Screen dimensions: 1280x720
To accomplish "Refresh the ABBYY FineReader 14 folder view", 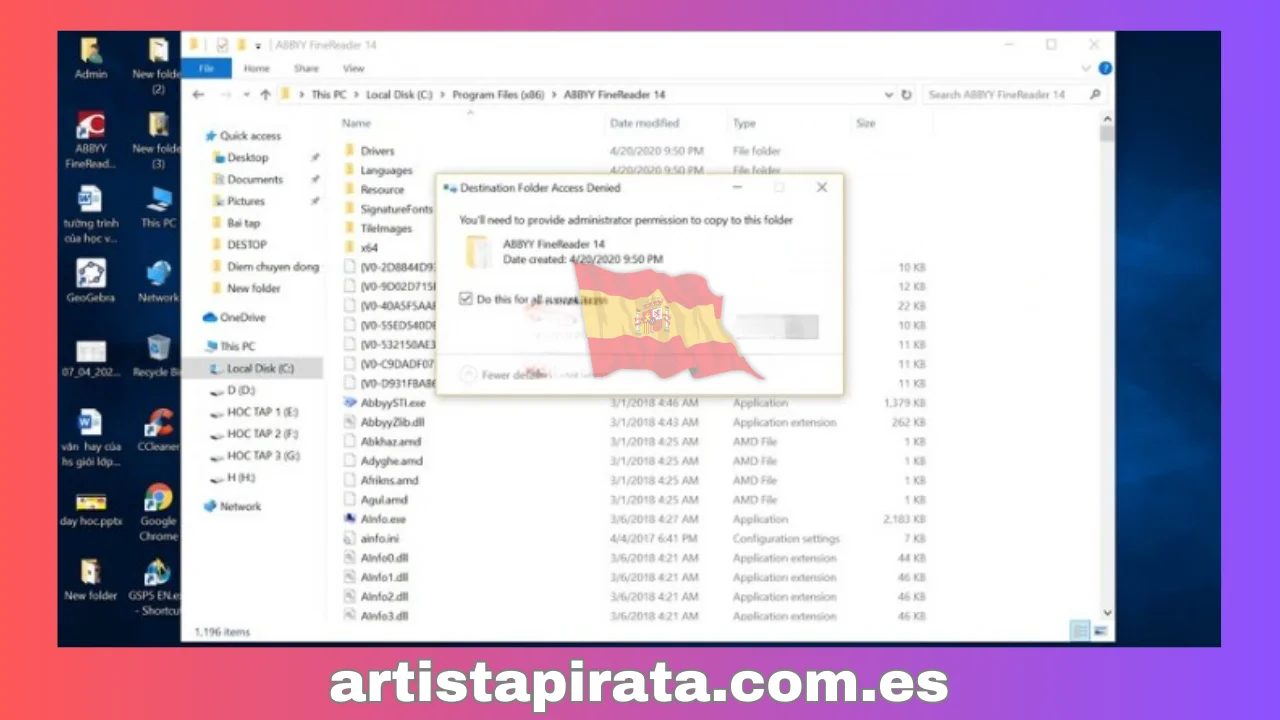I will (906, 95).
